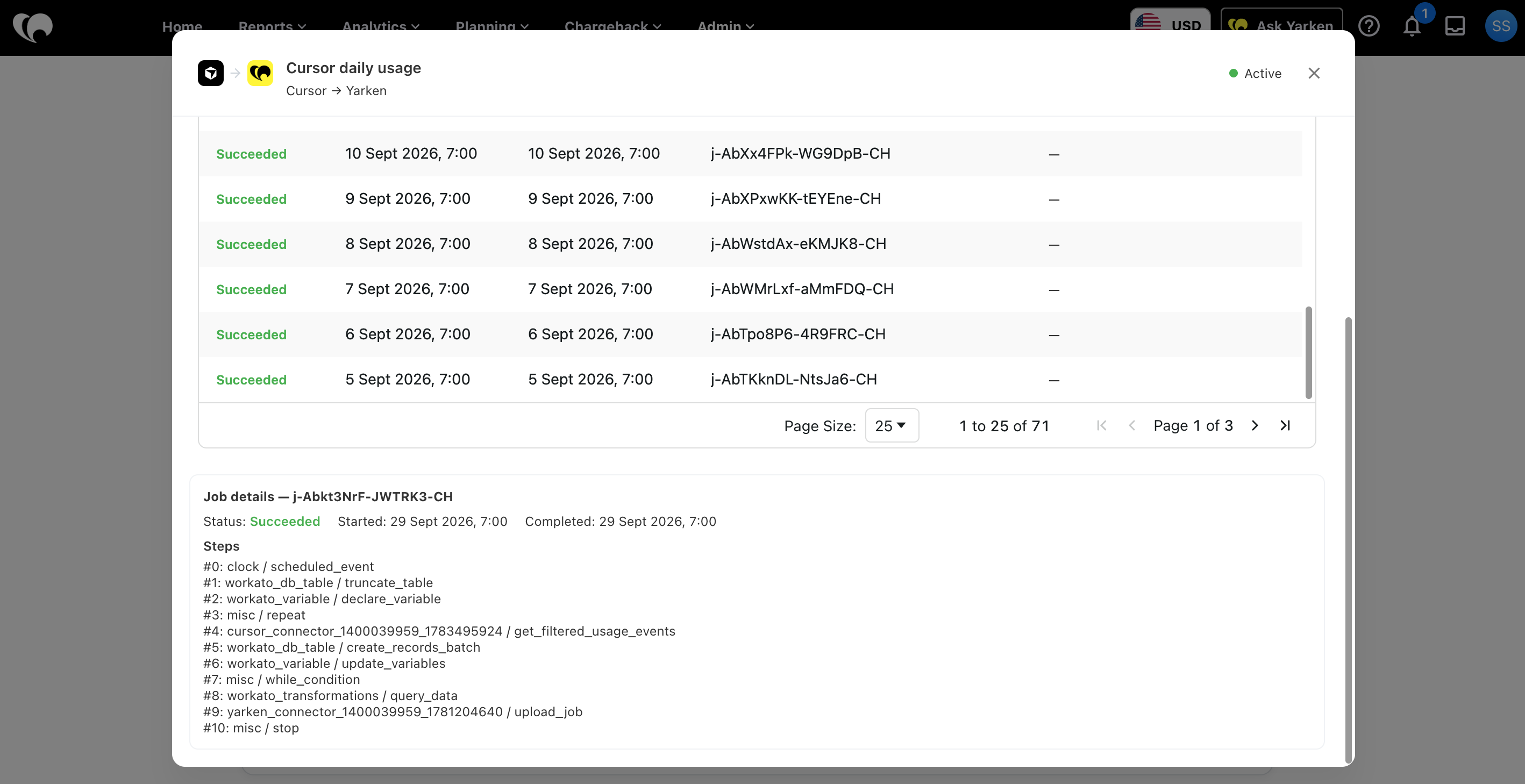Go to the previous page of jobs
1525x784 pixels.
(1132, 426)
